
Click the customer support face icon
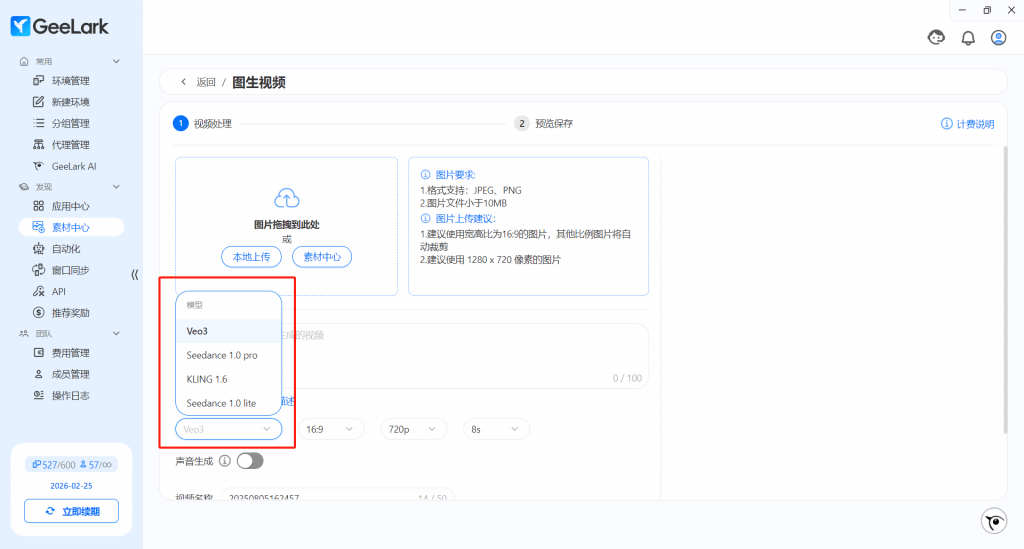pos(937,38)
